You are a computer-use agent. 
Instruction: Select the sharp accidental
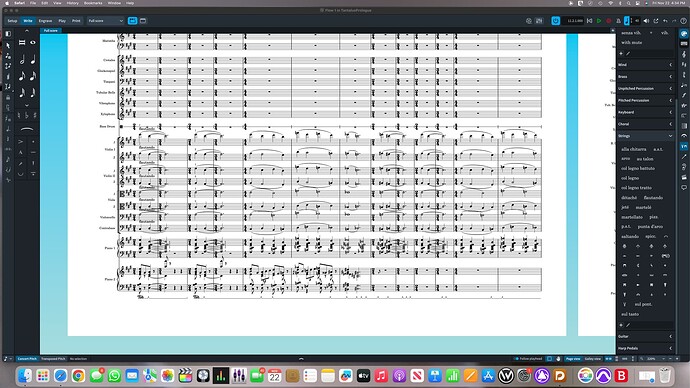(35, 115)
